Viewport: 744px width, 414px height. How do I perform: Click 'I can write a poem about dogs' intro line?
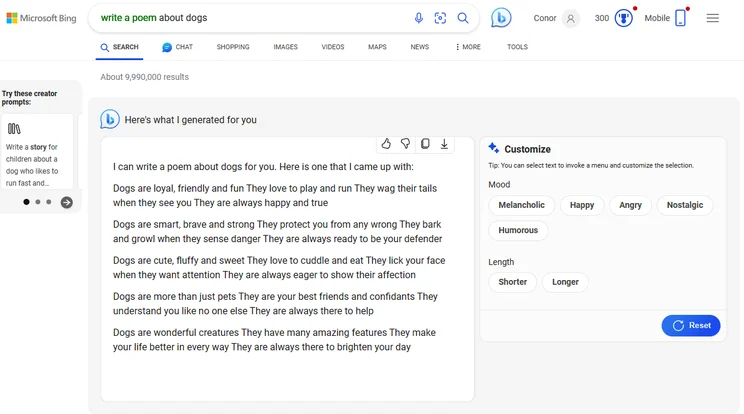click(x=263, y=167)
